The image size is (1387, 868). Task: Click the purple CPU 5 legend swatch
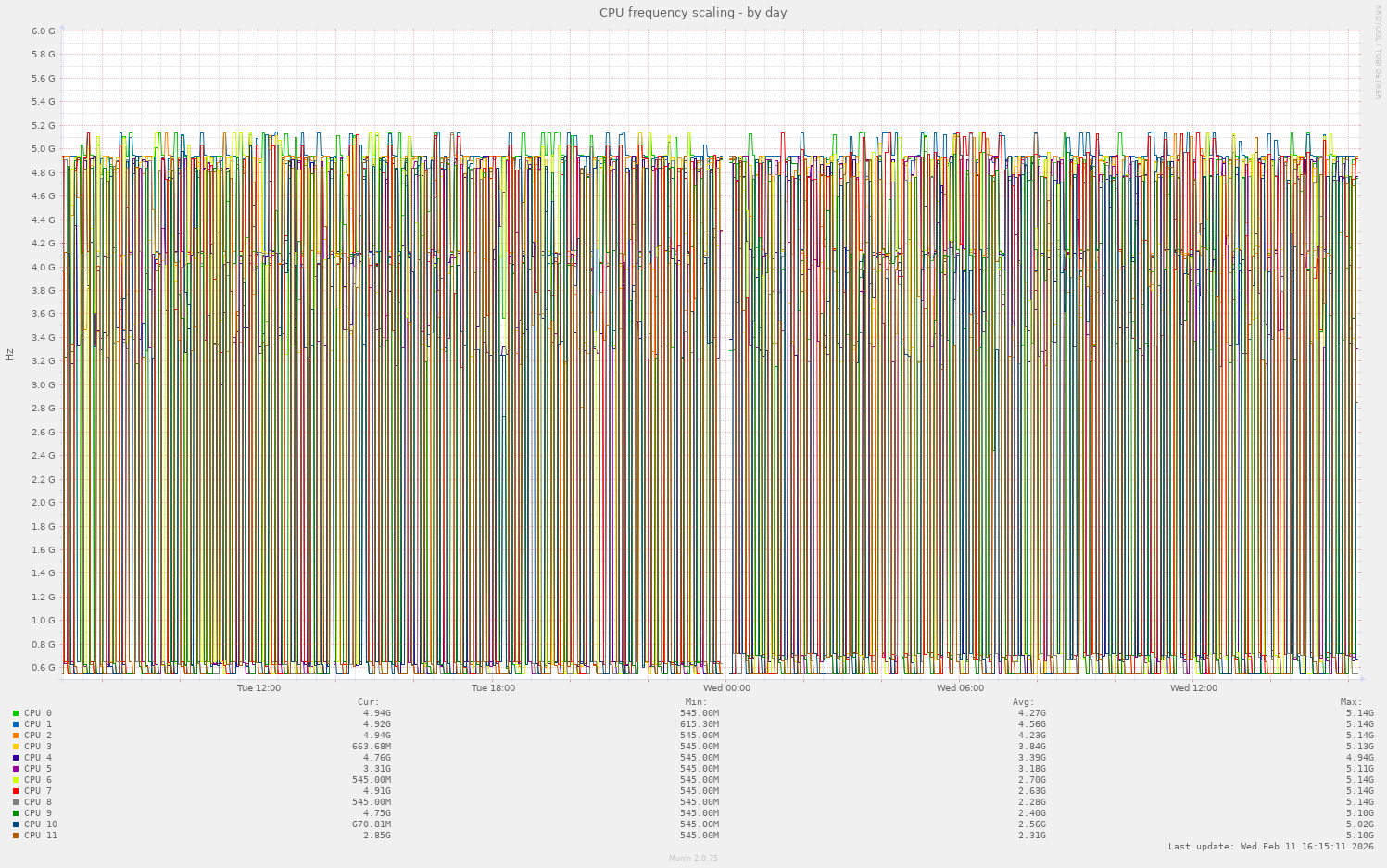click(x=17, y=768)
